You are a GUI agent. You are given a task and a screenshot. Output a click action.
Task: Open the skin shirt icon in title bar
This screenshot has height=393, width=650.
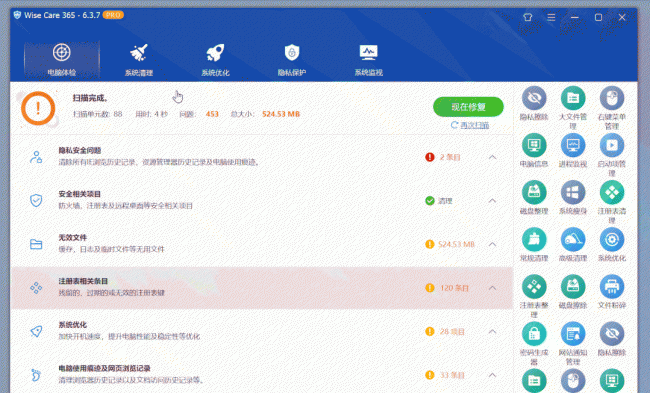click(527, 17)
